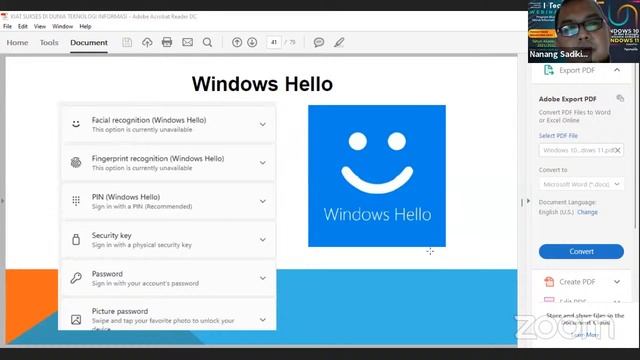
Task: Click the Select PDF File link
Action: click(558, 136)
